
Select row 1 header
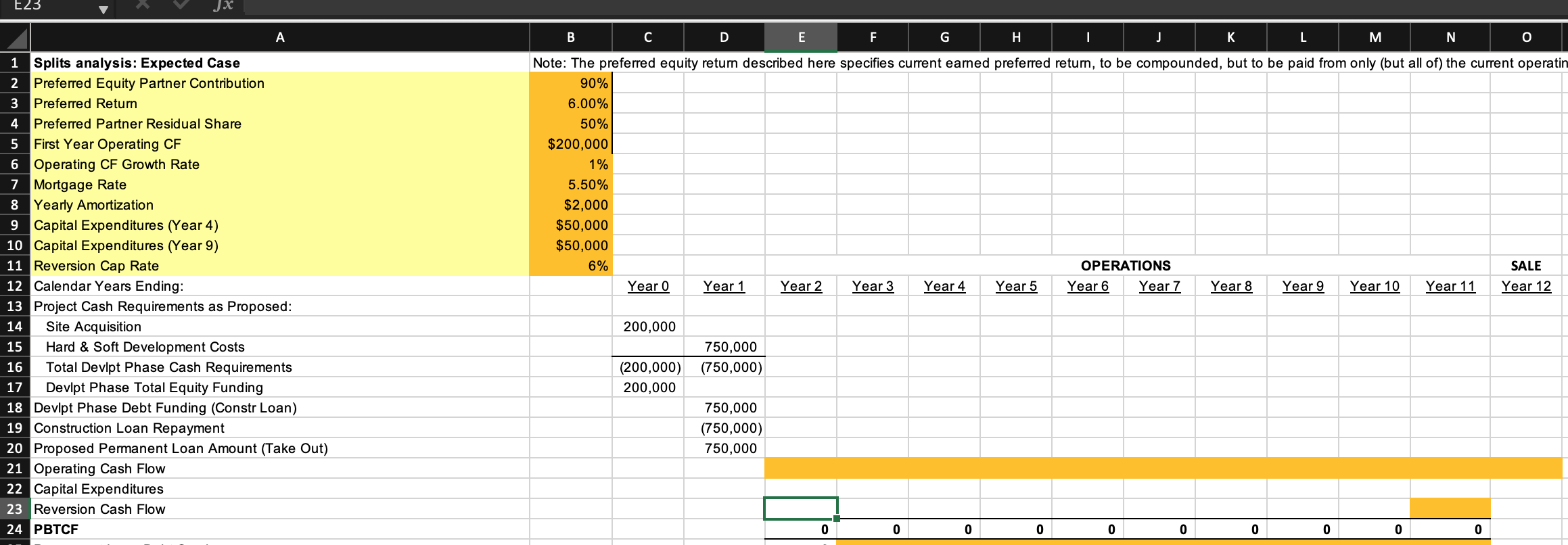(15, 63)
